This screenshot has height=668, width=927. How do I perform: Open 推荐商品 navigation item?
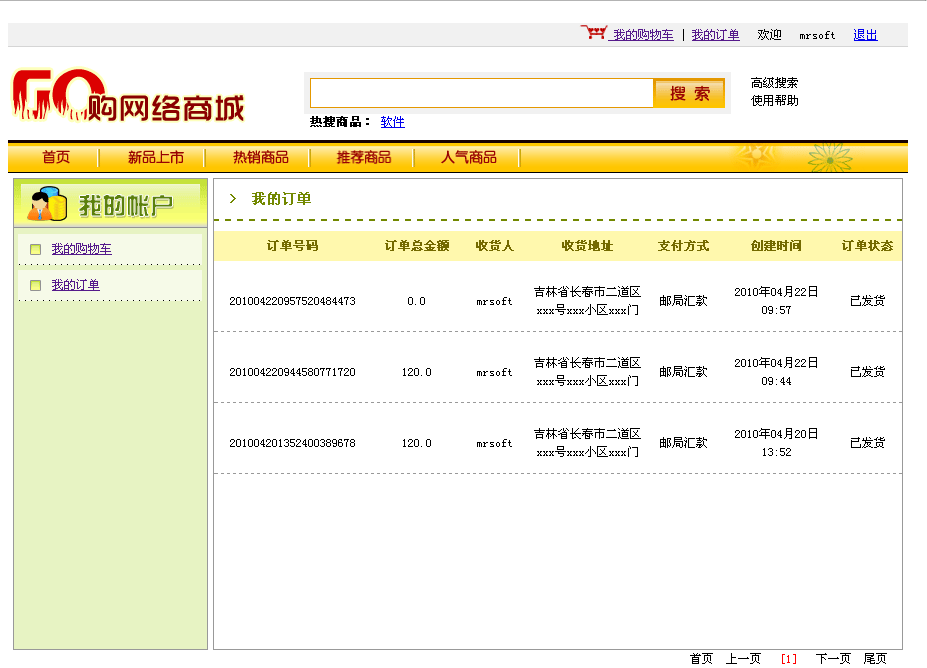[x=364, y=157]
